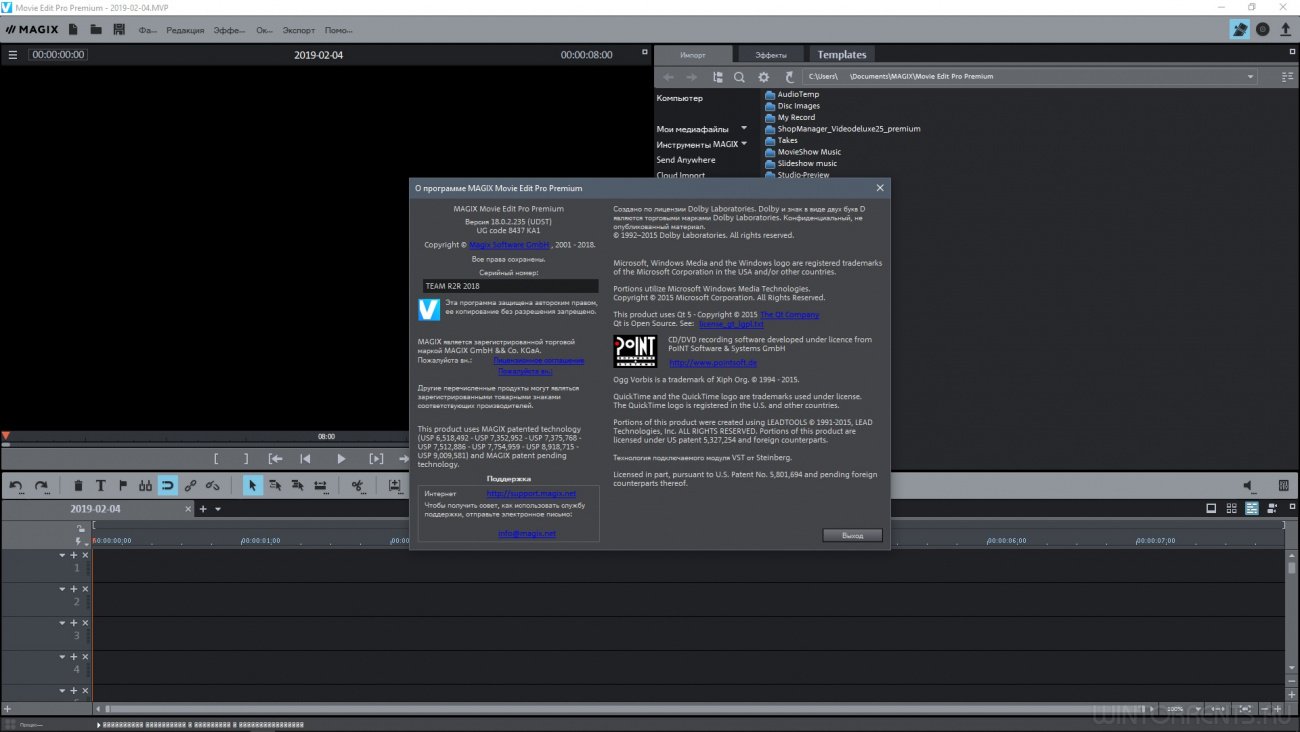Expand track 3 options arrow

62,623
